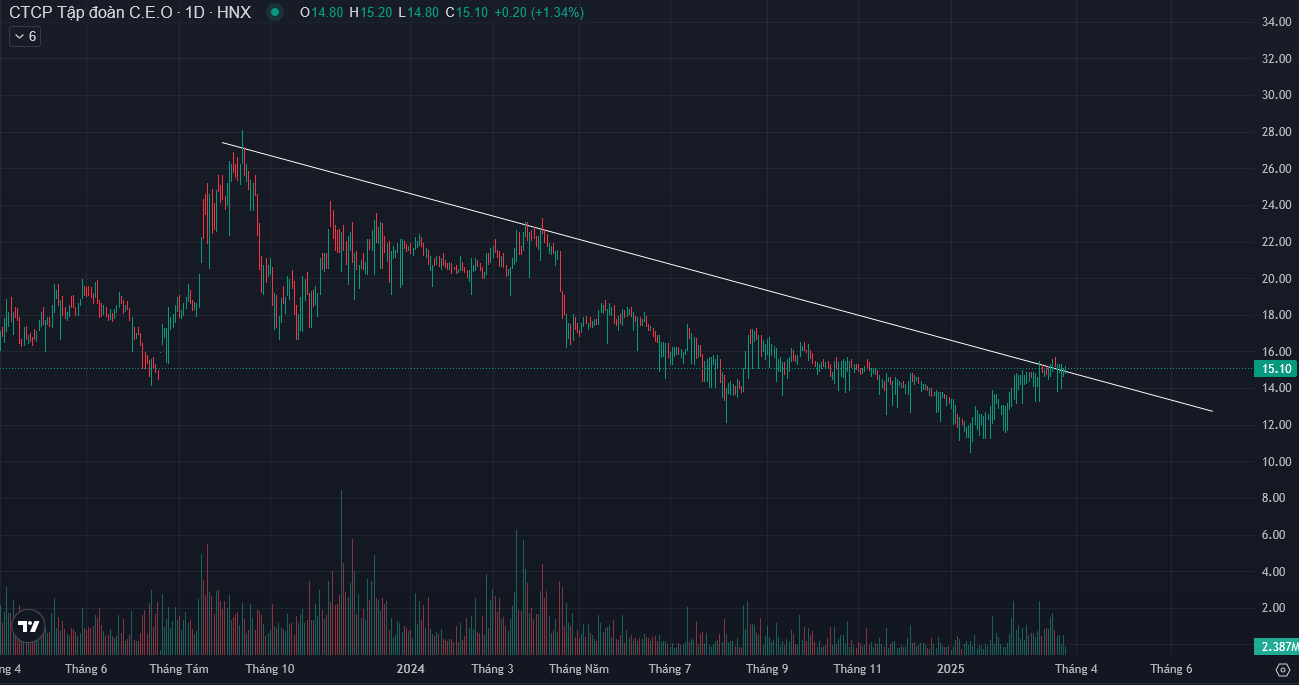The width and height of the screenshot is (1299, 685).
Task: Click the 16.00 price axis label
Action: click(1276, 352)
